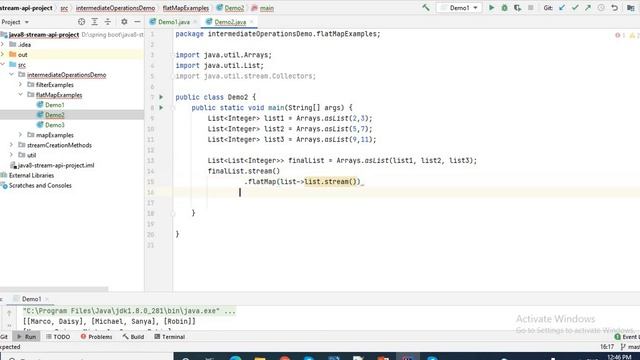Screen dimensions: 640x360
Task: Open Project panel gear options
Action: point(124,22)
